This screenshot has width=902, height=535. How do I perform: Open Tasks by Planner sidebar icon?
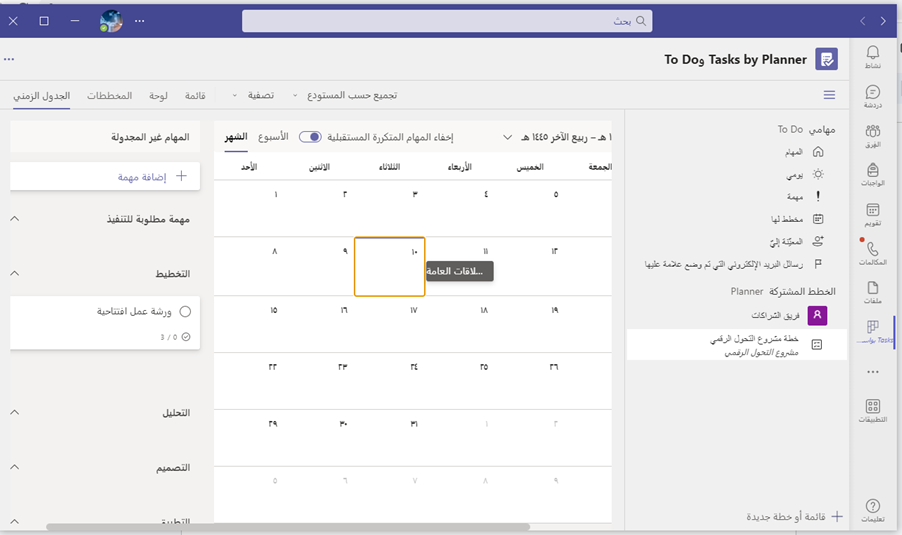pyautogui.click(x=873, y=332)
